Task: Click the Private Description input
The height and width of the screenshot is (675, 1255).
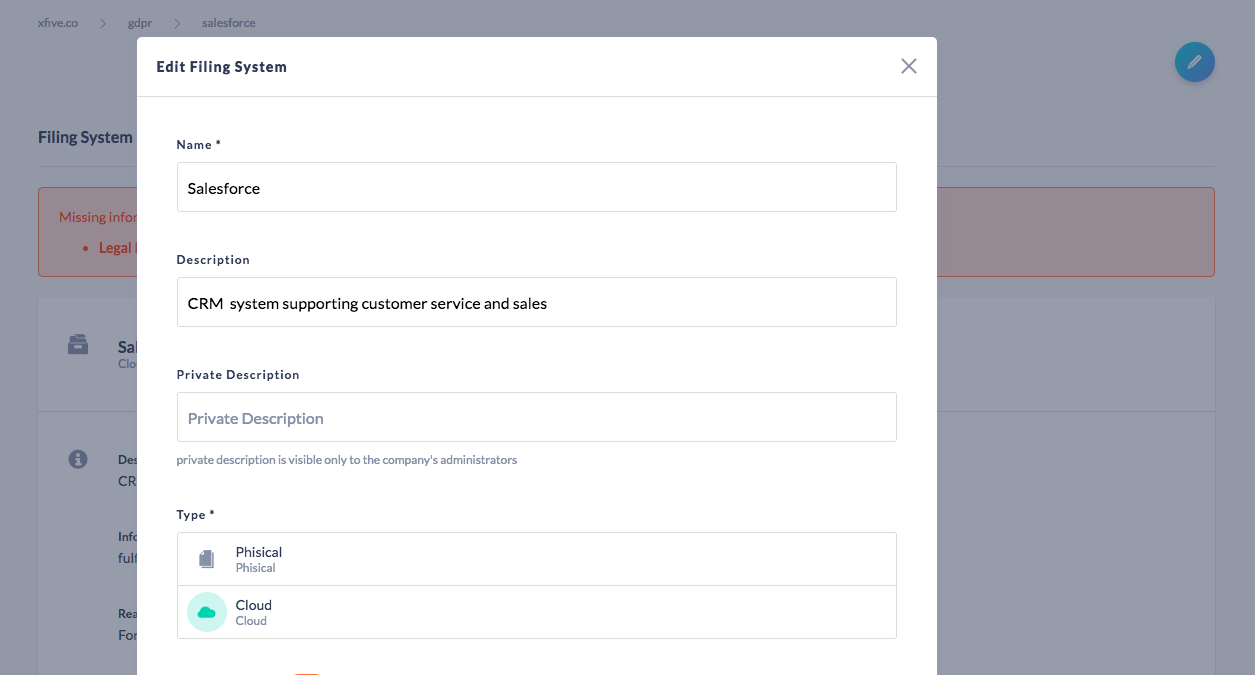Action: [536, 417]
